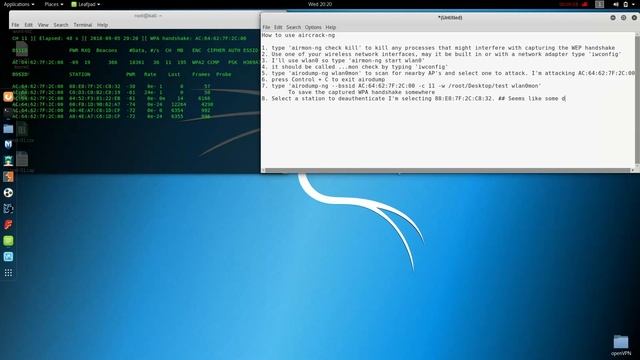Click the Frames column header in terminal
Screen dimensions: 640x360
[201, 75]
